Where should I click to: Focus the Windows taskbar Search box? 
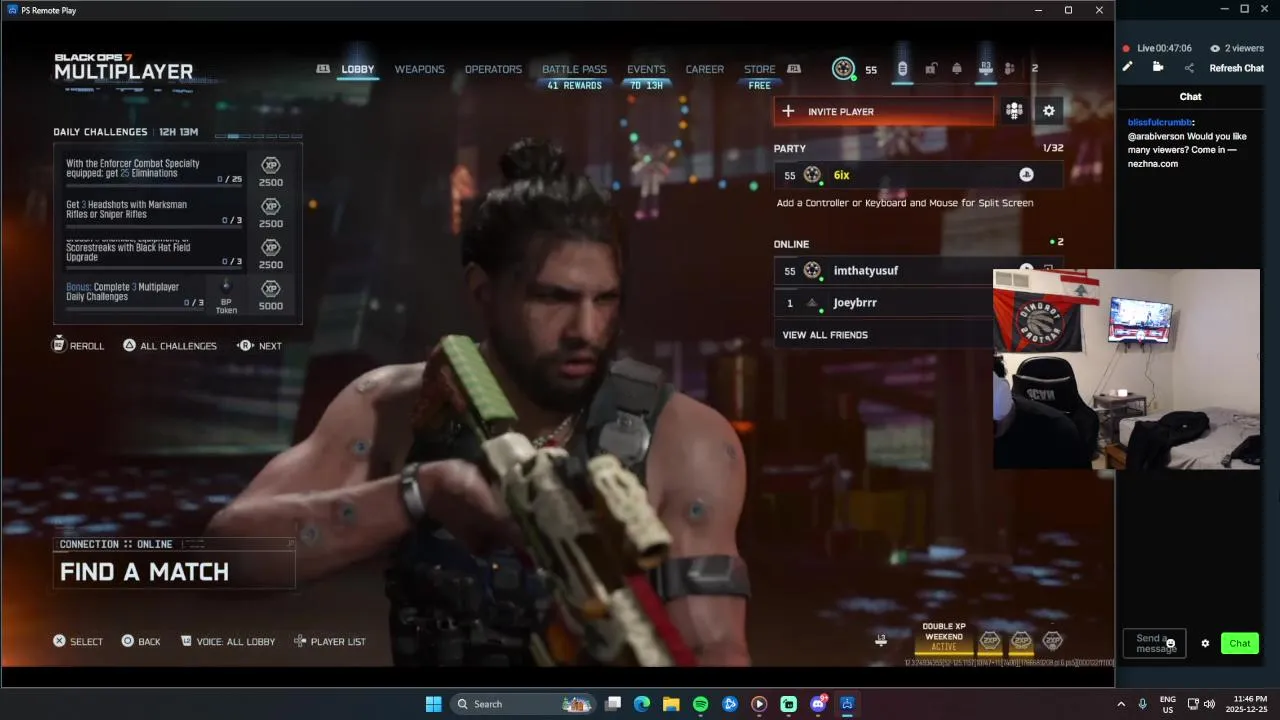522,704
